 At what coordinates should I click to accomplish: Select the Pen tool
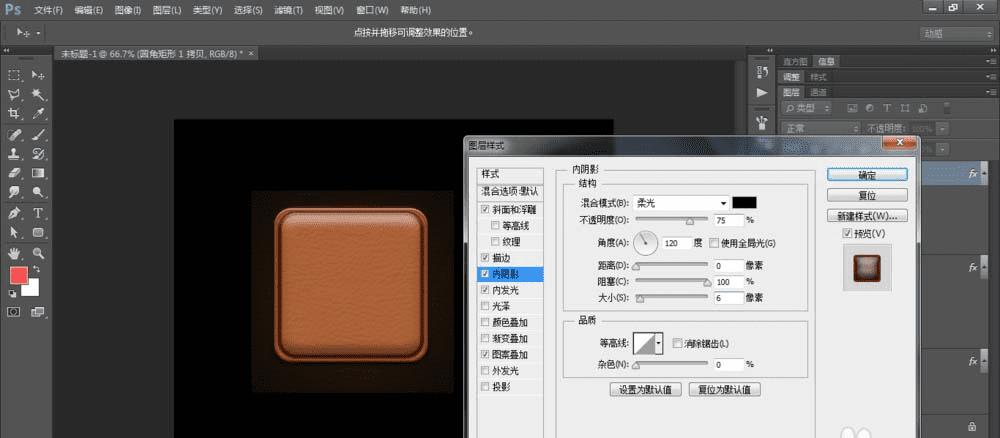15,212
